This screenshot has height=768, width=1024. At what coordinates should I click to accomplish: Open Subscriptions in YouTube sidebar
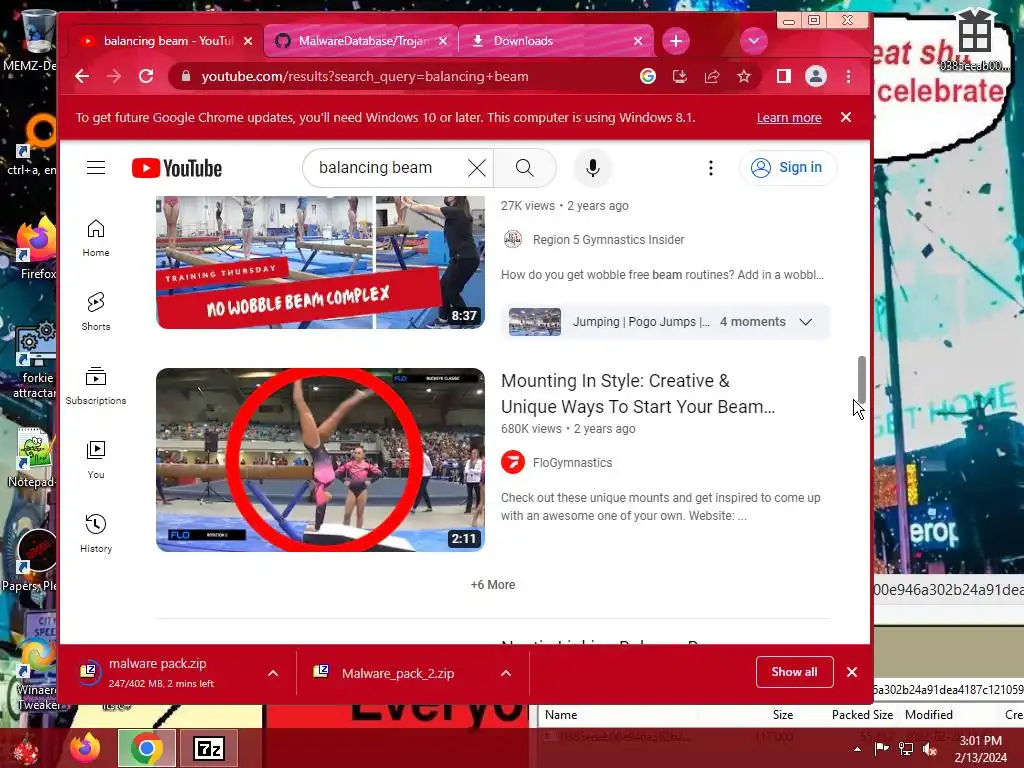96,385
